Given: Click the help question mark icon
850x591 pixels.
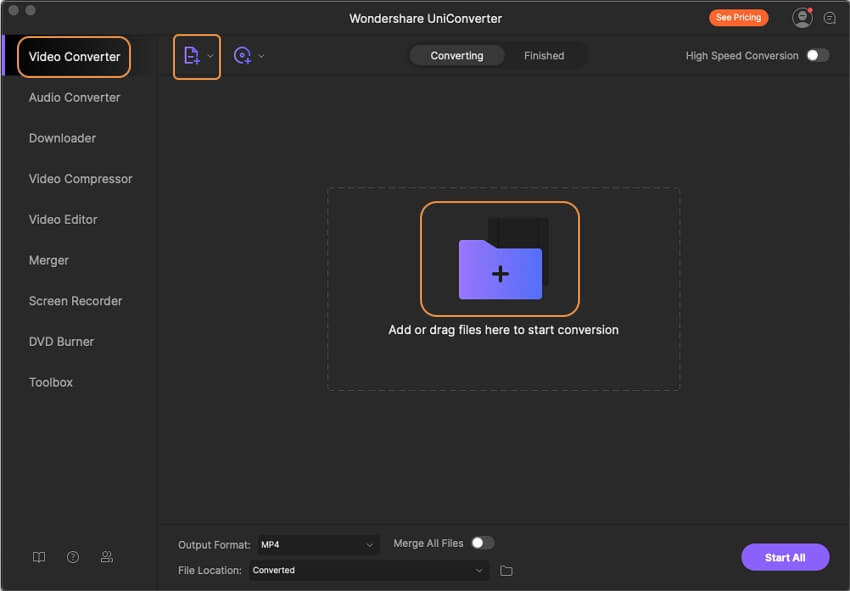Looking at the screenshot, I should click(x=73, y=557).
